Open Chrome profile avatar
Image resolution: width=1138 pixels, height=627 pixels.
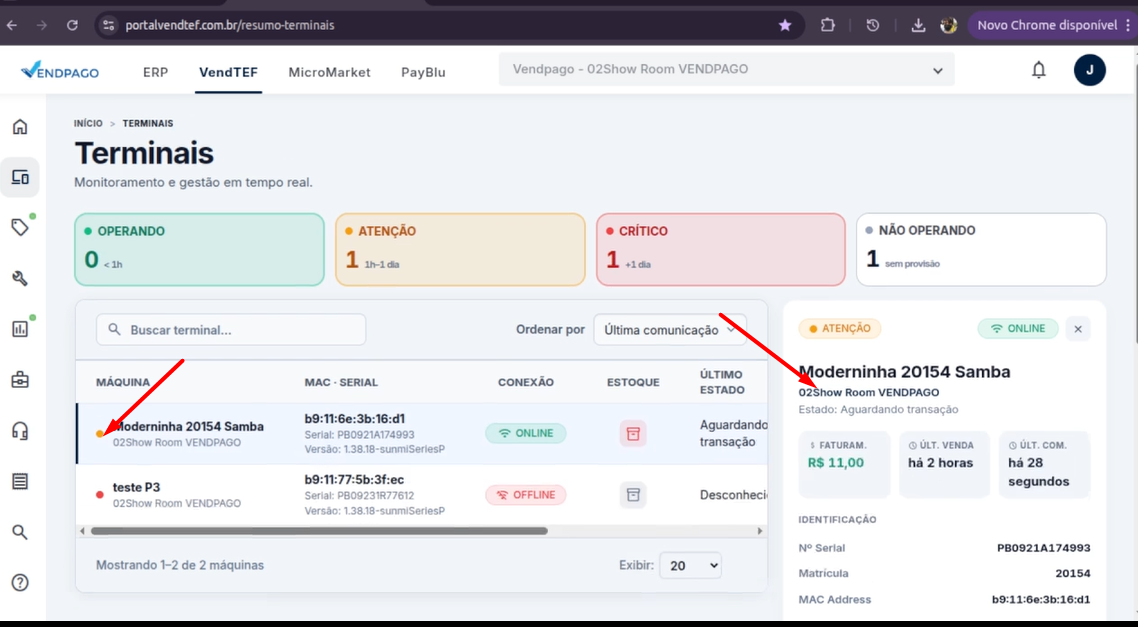(949, 25)
